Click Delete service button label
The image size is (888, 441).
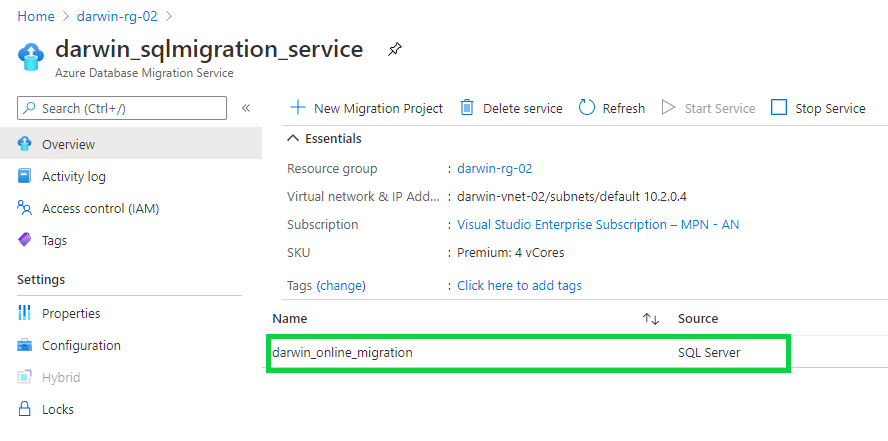[x=523, y=108]
